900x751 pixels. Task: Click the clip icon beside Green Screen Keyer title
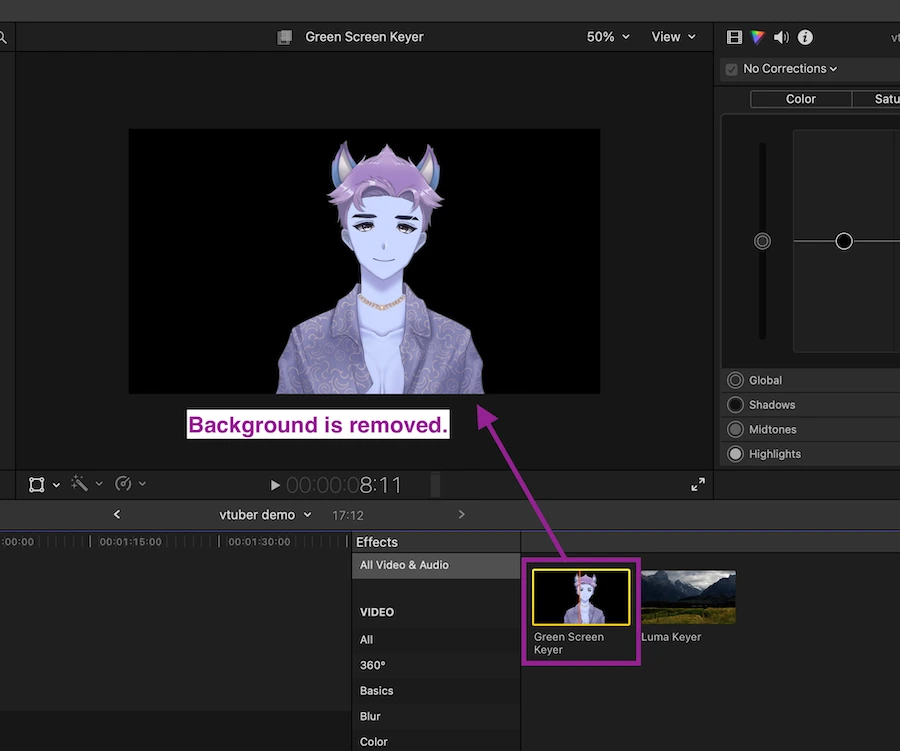(285, 37)
